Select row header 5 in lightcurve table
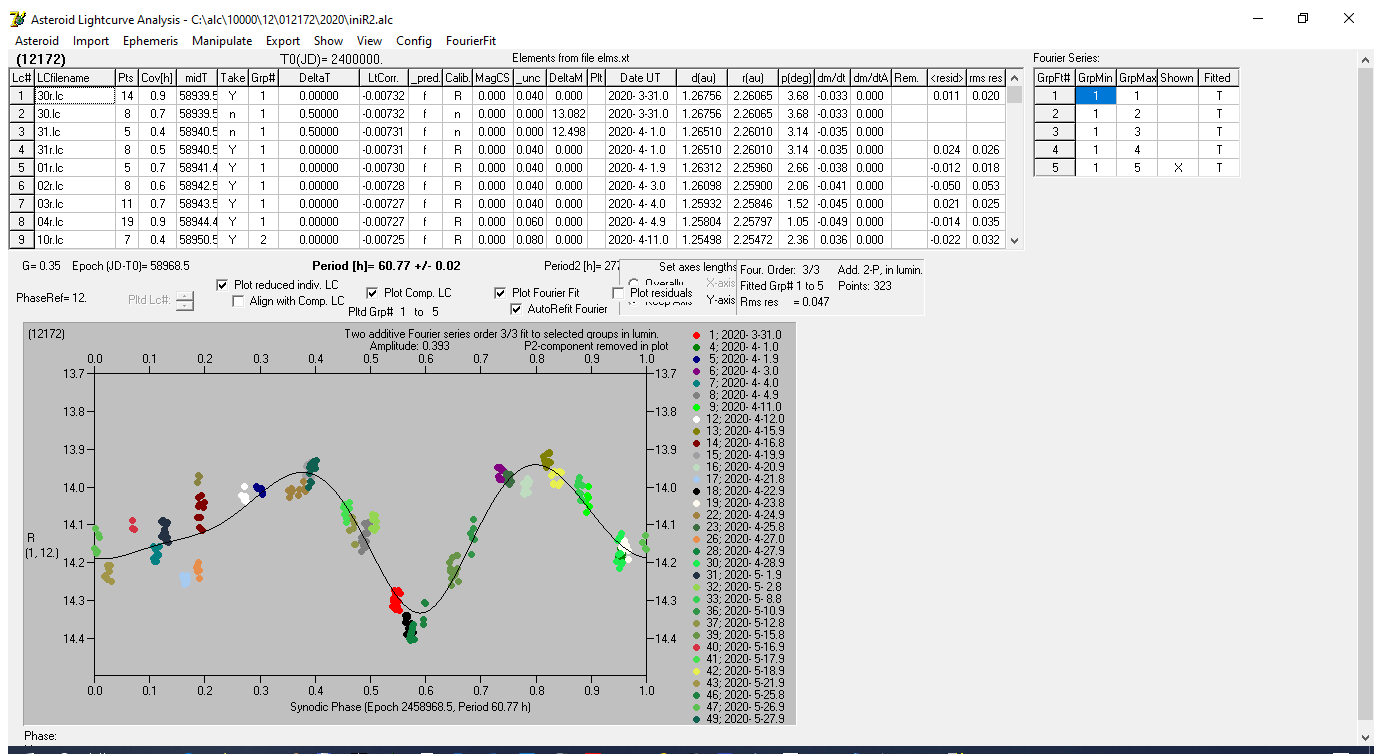 pyautogui.click(x=21, y=167)
